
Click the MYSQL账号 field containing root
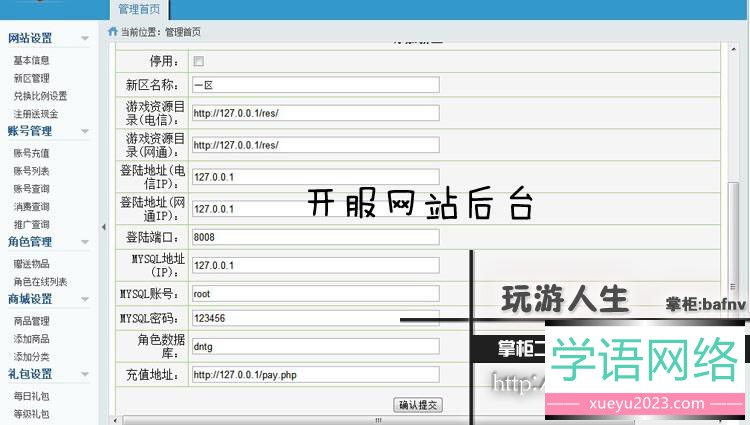pos(314,294)
